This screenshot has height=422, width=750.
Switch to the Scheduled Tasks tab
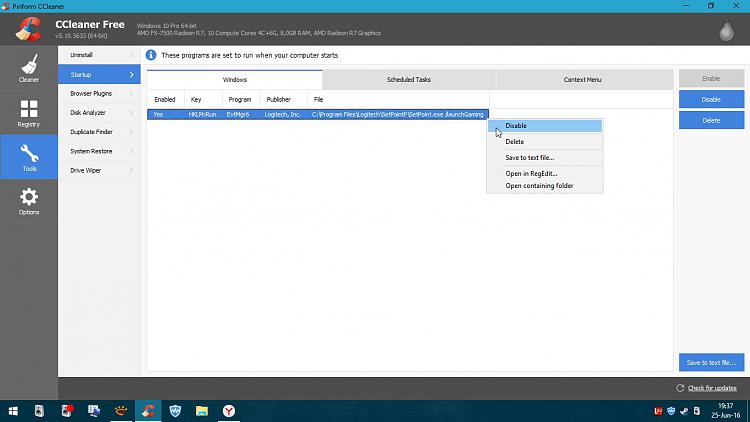tap(409, 79)
